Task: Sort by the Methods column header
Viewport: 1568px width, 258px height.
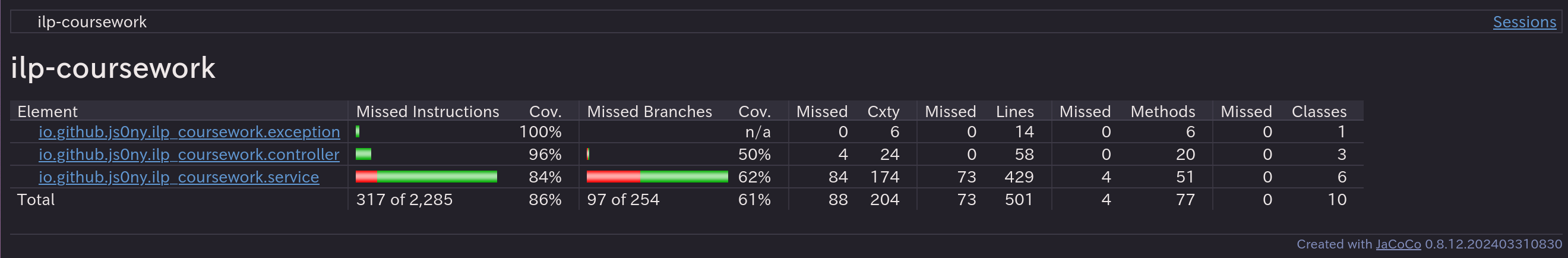Action: (1162, 112)
